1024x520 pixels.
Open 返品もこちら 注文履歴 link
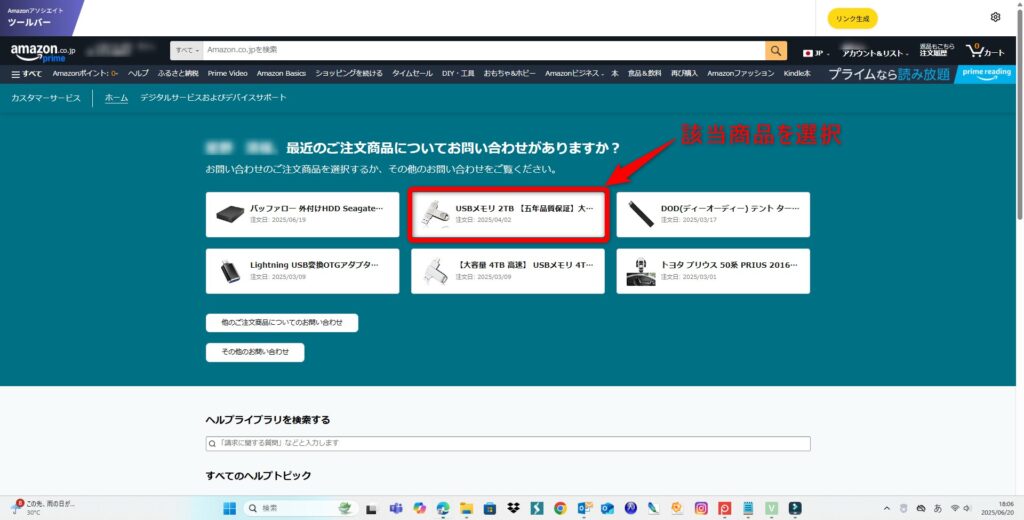pyautogui.click(x=937, y=50)
